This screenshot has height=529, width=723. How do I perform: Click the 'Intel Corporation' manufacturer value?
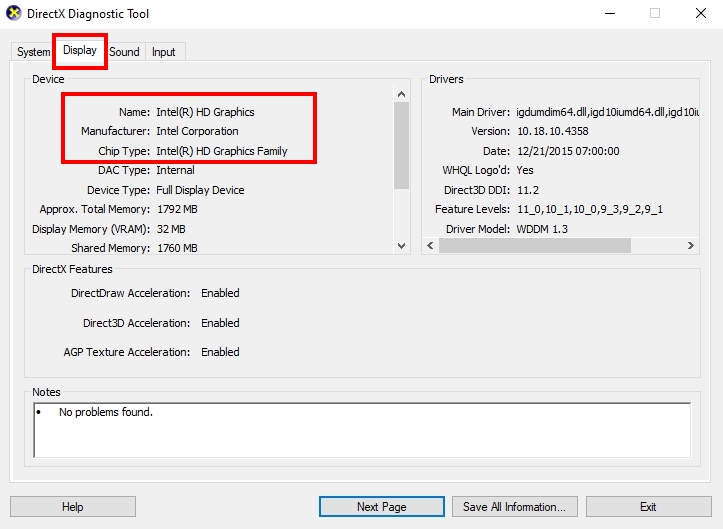[197, 131]
